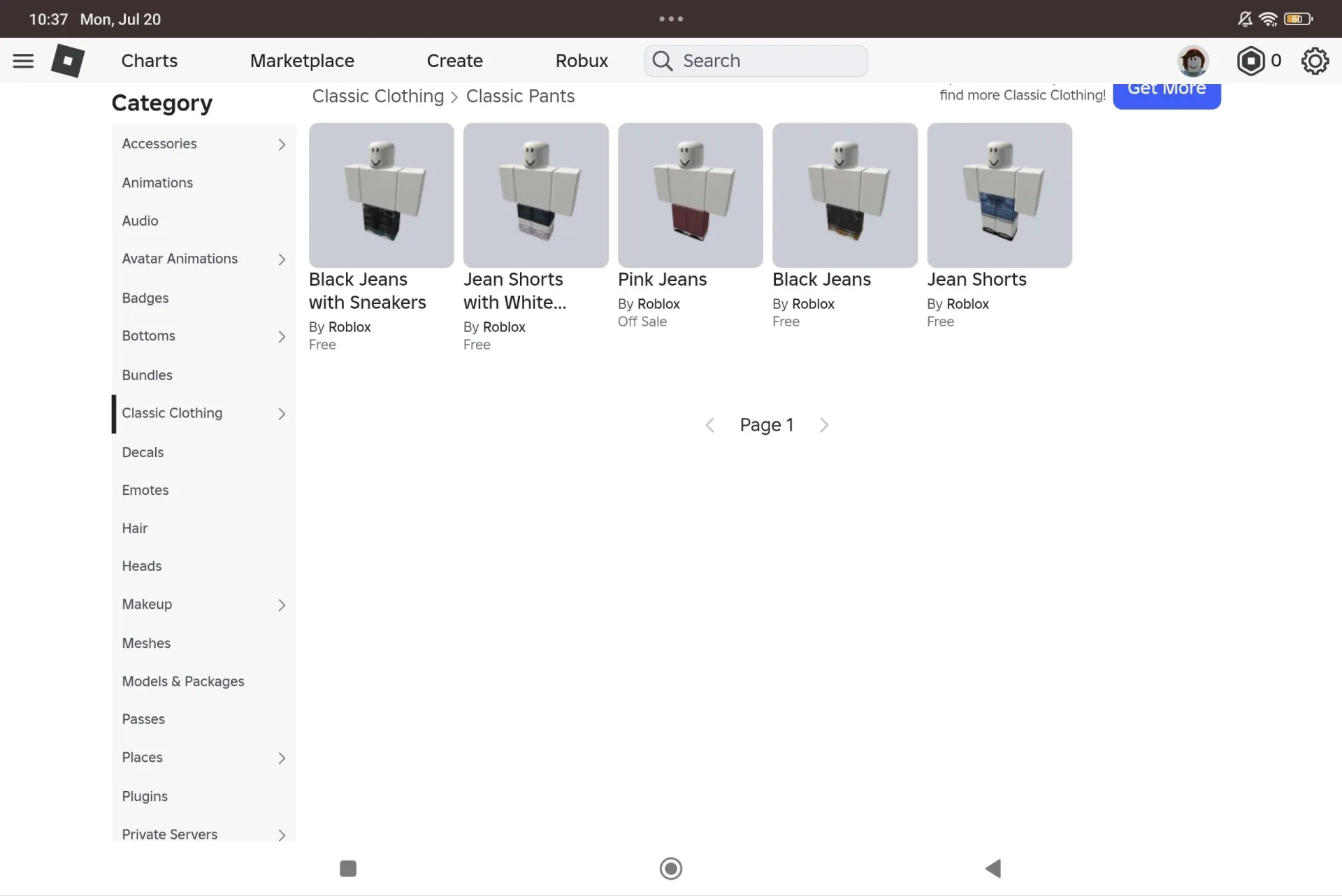Open the Pink Jeans item thumbnail
The height and width of the screenshot is (896, 1342).
691,195
